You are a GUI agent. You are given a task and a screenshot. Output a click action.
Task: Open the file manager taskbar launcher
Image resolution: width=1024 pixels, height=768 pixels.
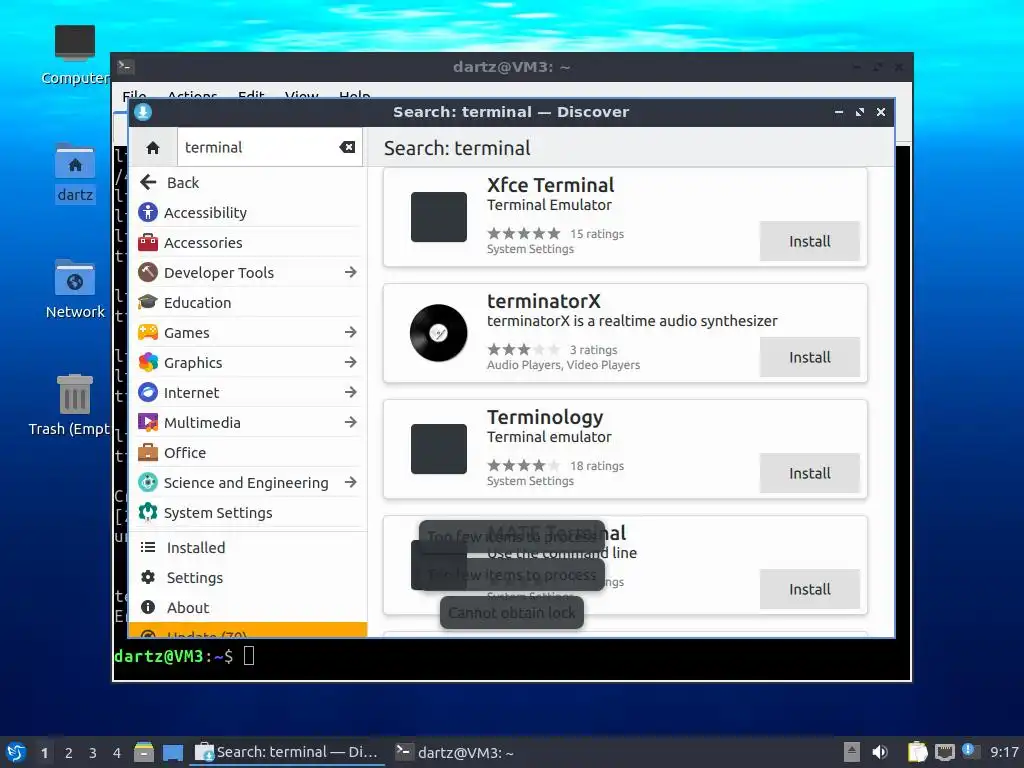point(144,752)
